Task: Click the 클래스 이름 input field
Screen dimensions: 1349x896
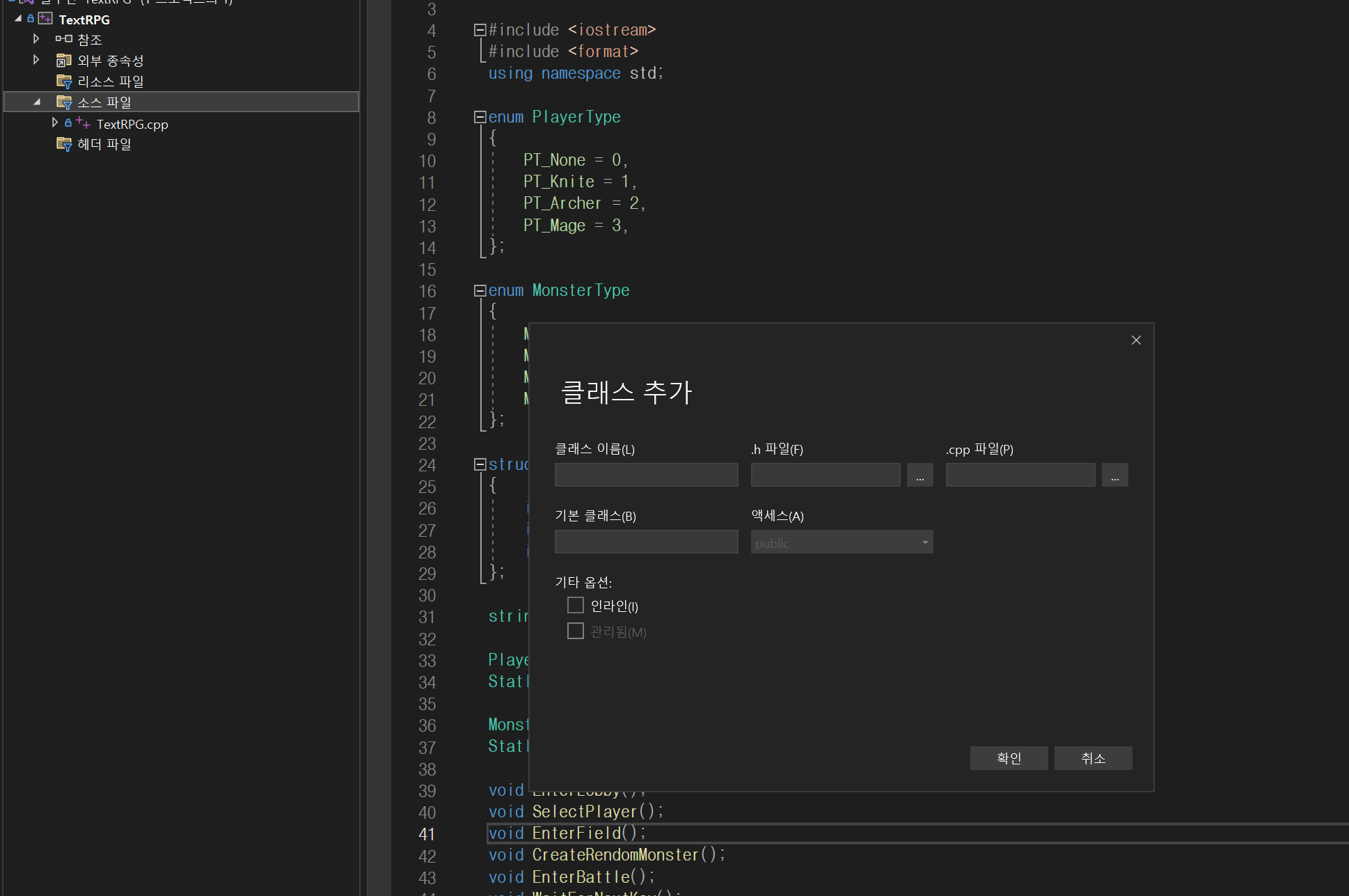Action: pos(646,475)
